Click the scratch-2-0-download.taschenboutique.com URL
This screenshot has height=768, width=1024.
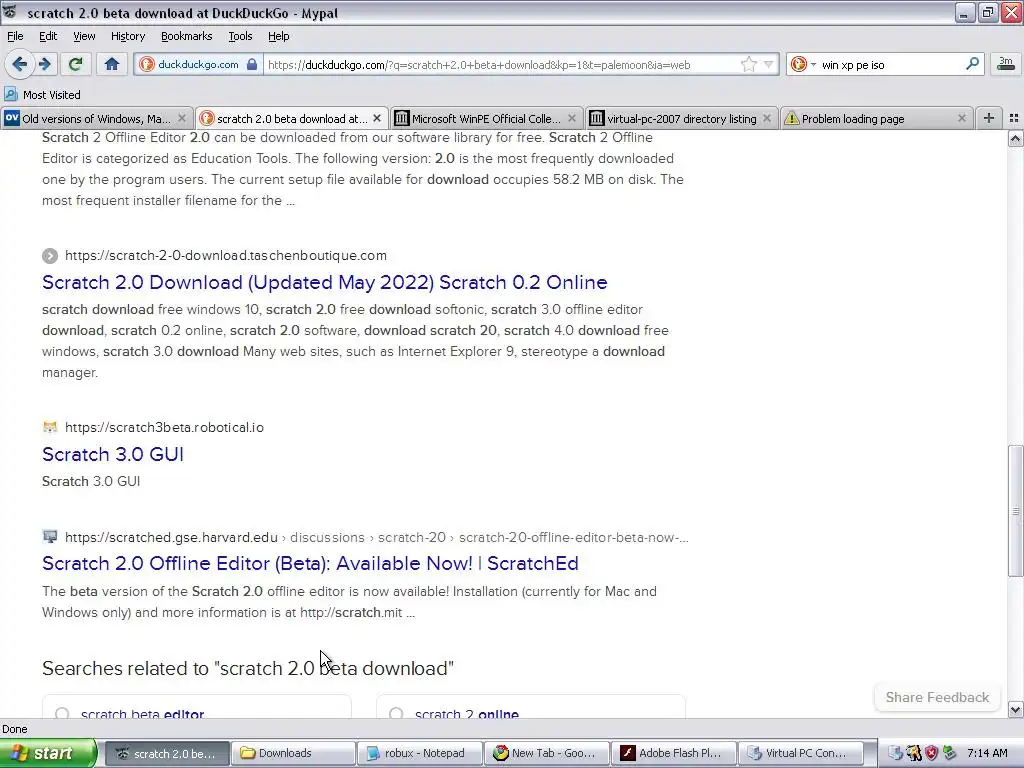click(x=225, y=255)
